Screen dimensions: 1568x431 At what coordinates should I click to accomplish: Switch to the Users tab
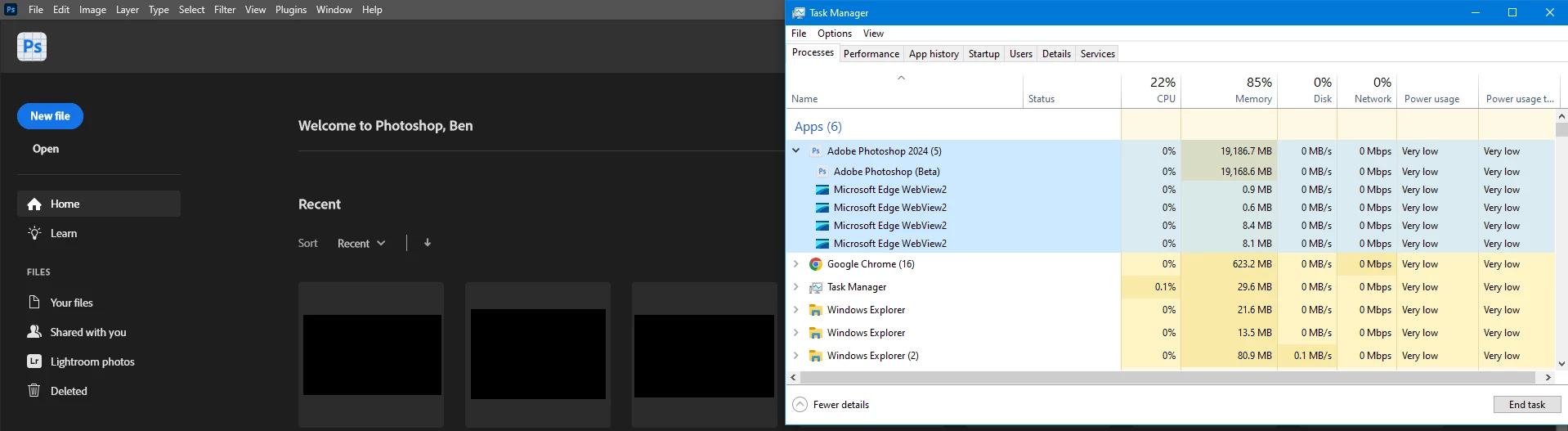point(1020,54)
